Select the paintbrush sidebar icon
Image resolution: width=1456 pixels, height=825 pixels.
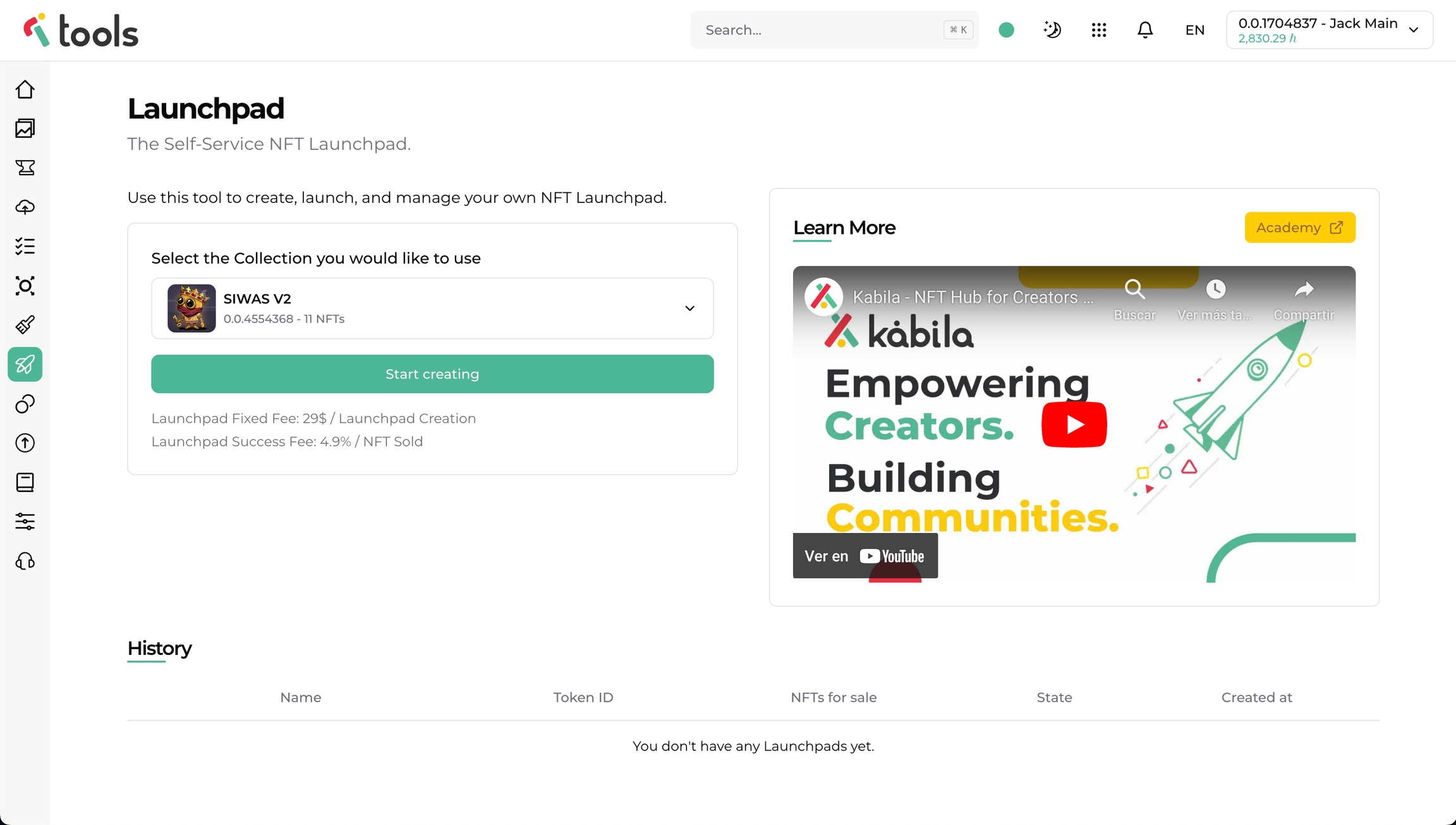click(25, 325)
